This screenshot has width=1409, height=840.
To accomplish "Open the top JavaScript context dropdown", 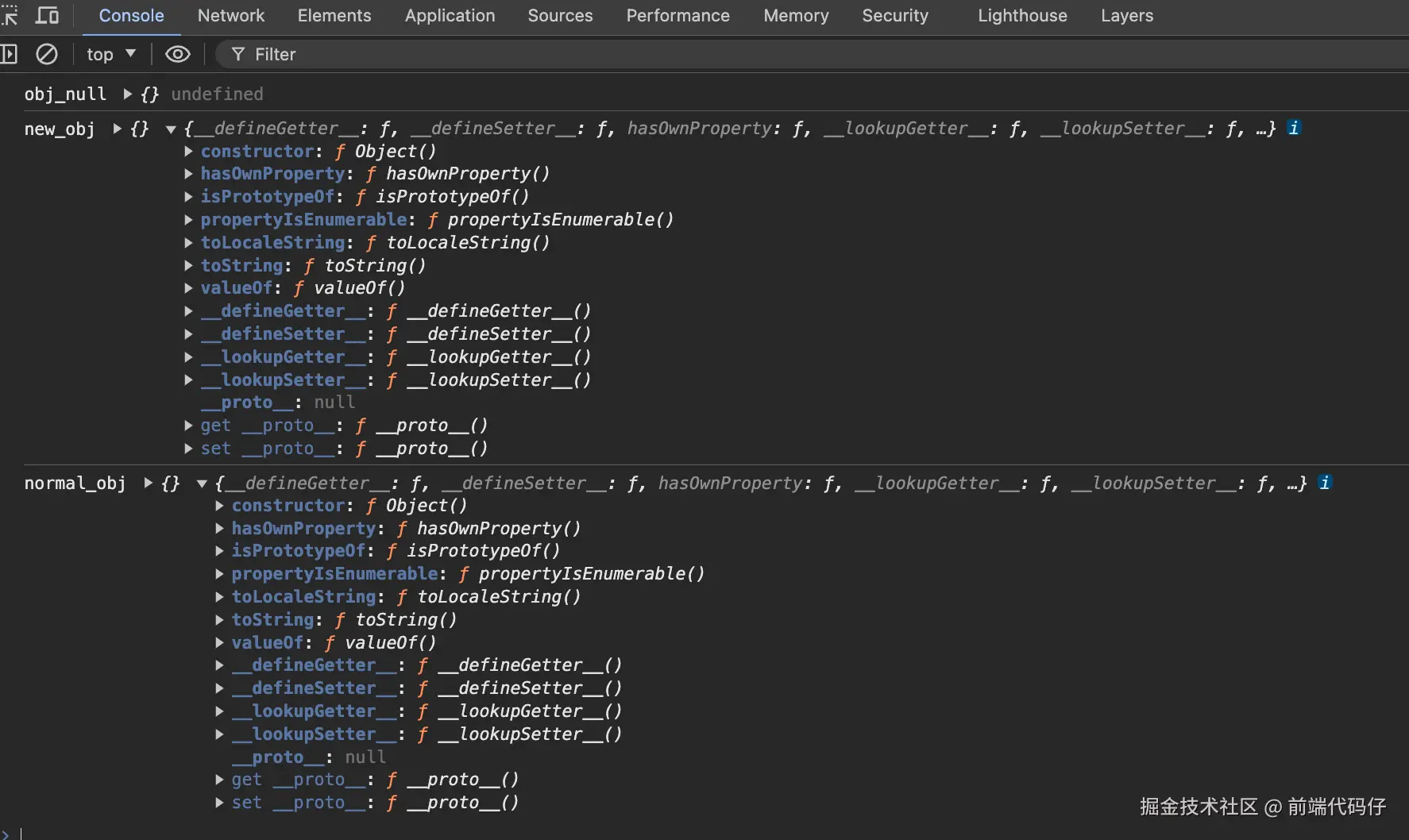I will (111, 54).
